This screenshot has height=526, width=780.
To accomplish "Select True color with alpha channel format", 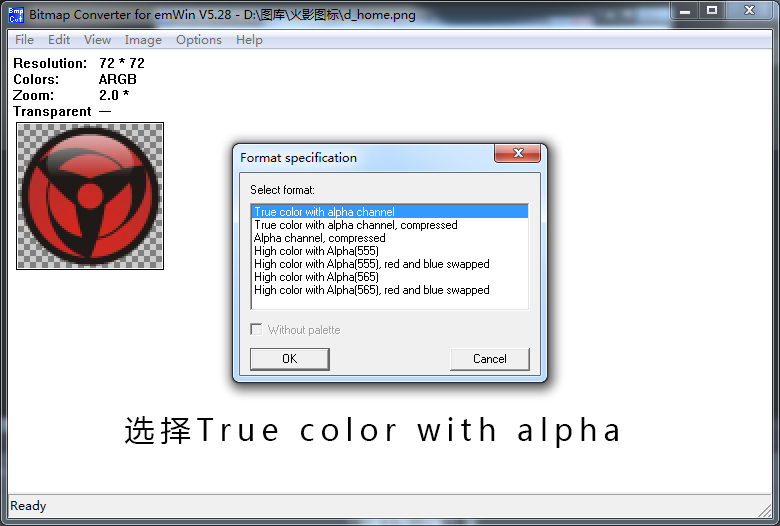I will [x=390, y=211].
